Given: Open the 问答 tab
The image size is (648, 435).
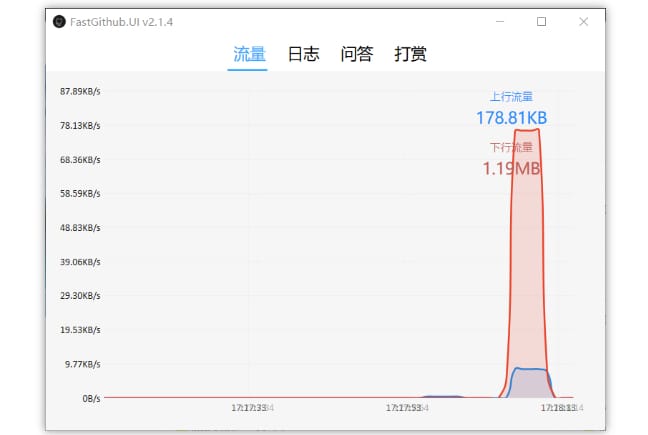Looking at the screenshot, I should coord(357,55).
